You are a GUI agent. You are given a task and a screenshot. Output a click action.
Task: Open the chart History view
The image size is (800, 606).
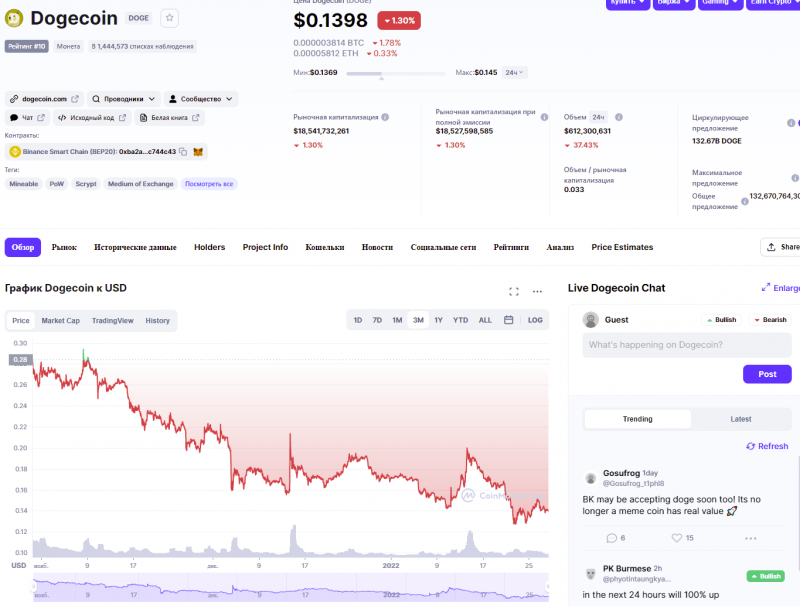157,320
